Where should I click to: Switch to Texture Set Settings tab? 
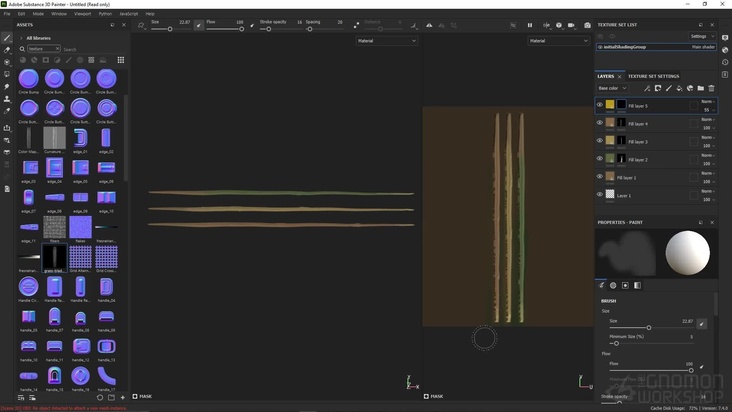coord(653,76)
